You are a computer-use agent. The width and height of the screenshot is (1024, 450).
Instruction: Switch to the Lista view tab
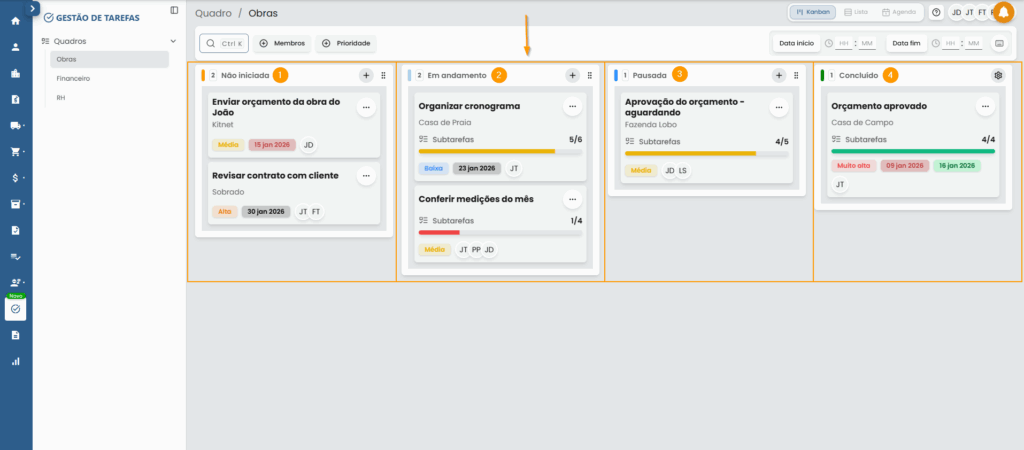coord(855,12)
